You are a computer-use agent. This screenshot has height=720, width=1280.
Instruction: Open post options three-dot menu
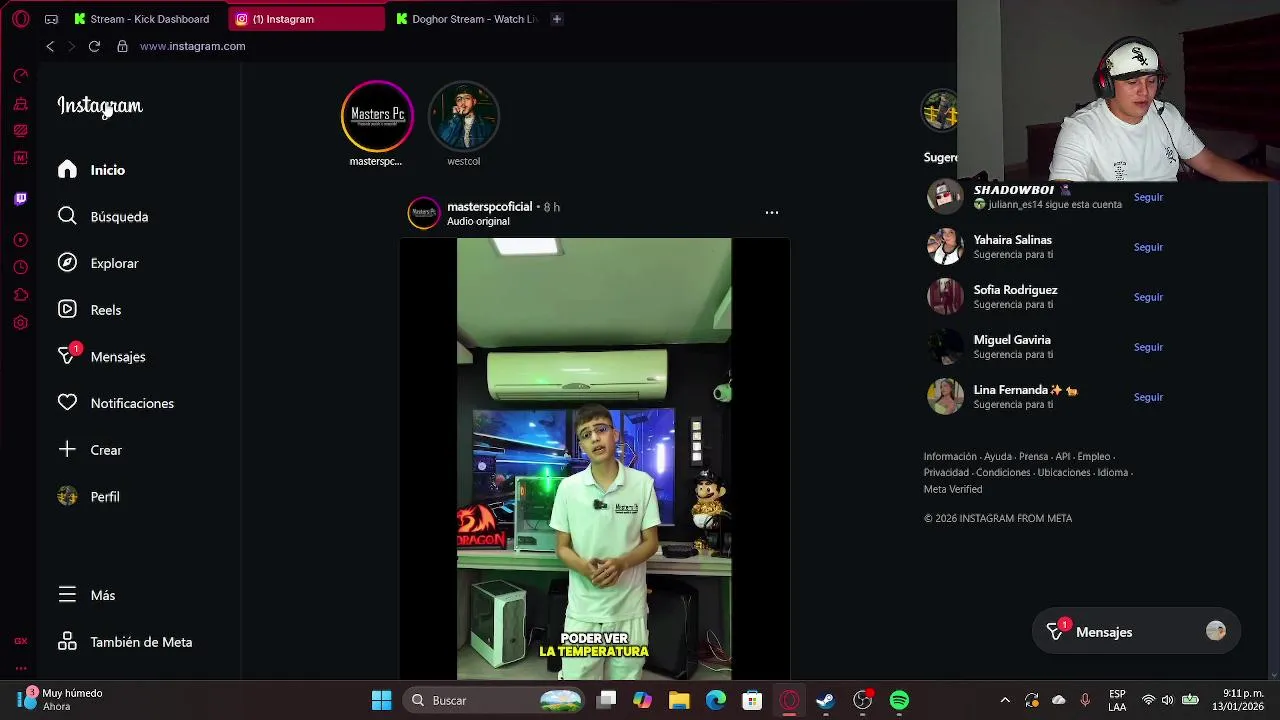point(771,213)
